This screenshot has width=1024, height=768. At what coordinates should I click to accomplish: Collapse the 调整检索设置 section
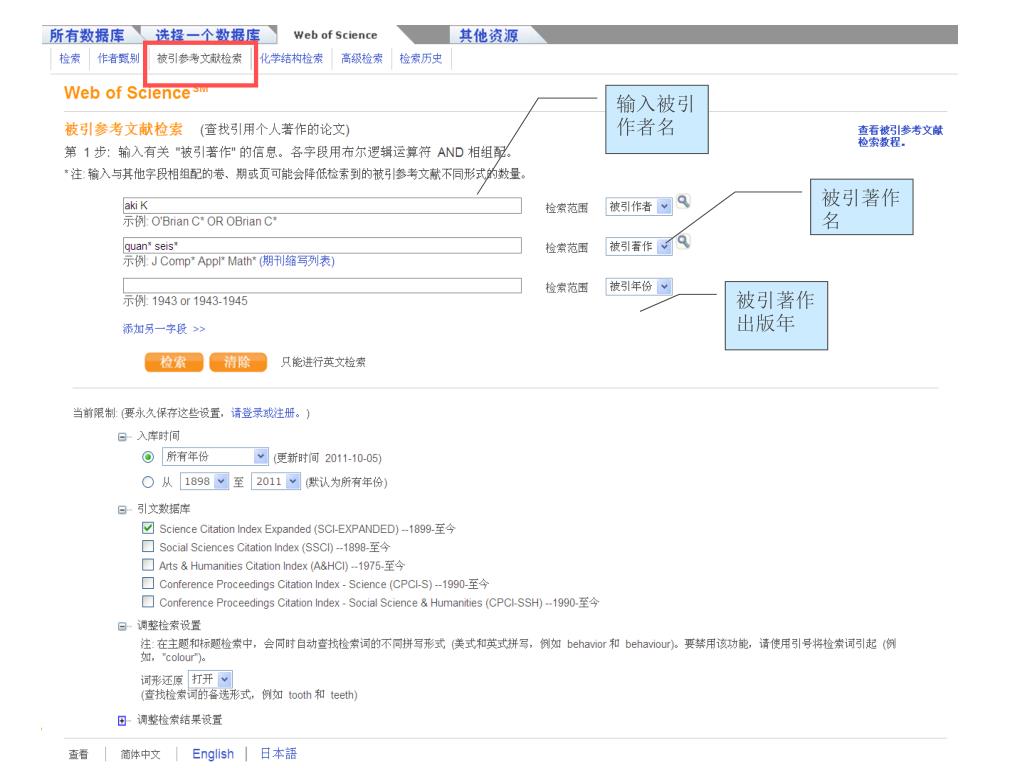click(122, 626)
